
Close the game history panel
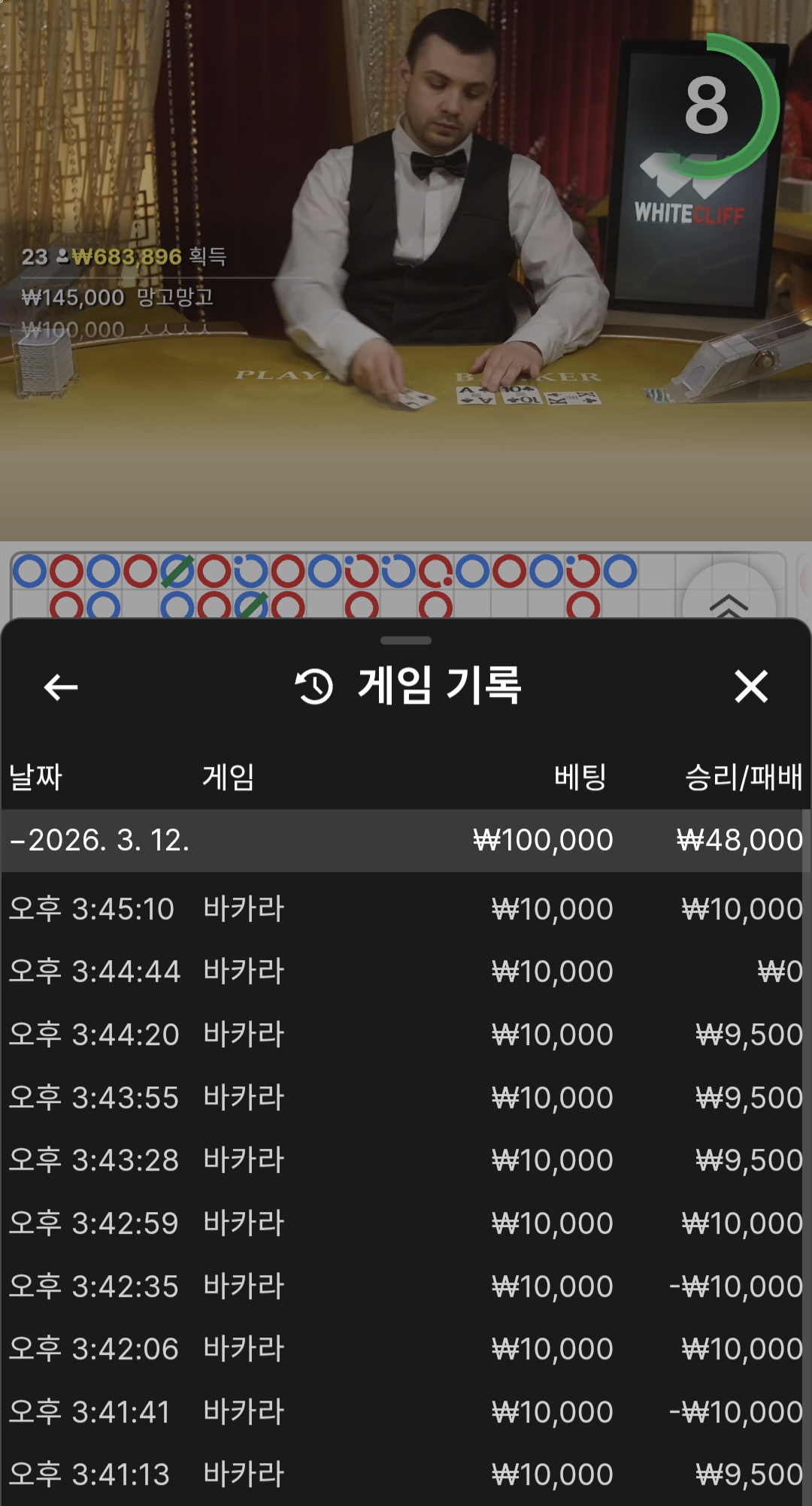[750, 686]
